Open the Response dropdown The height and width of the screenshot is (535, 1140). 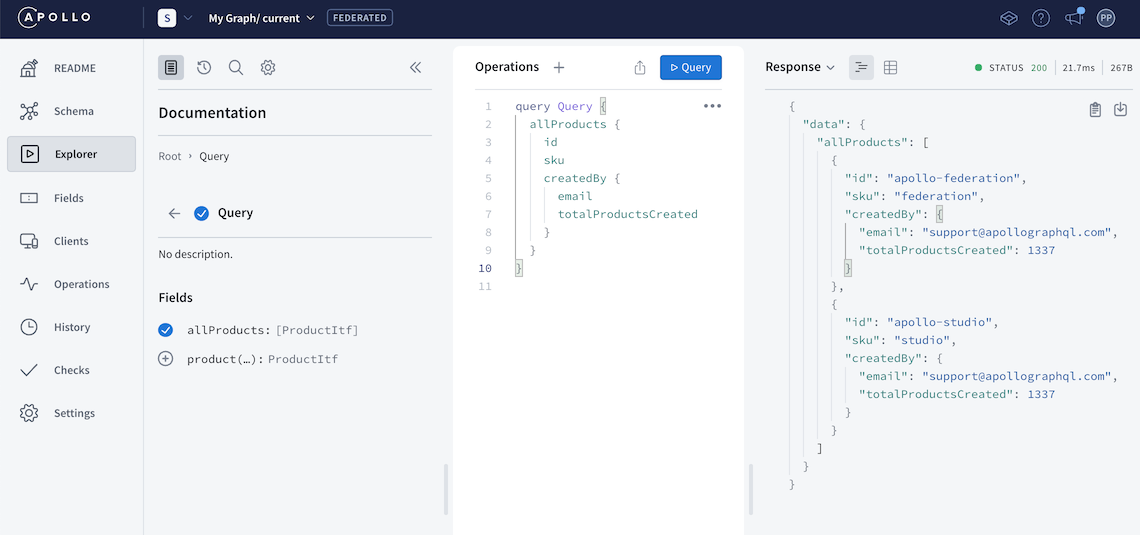800,67
